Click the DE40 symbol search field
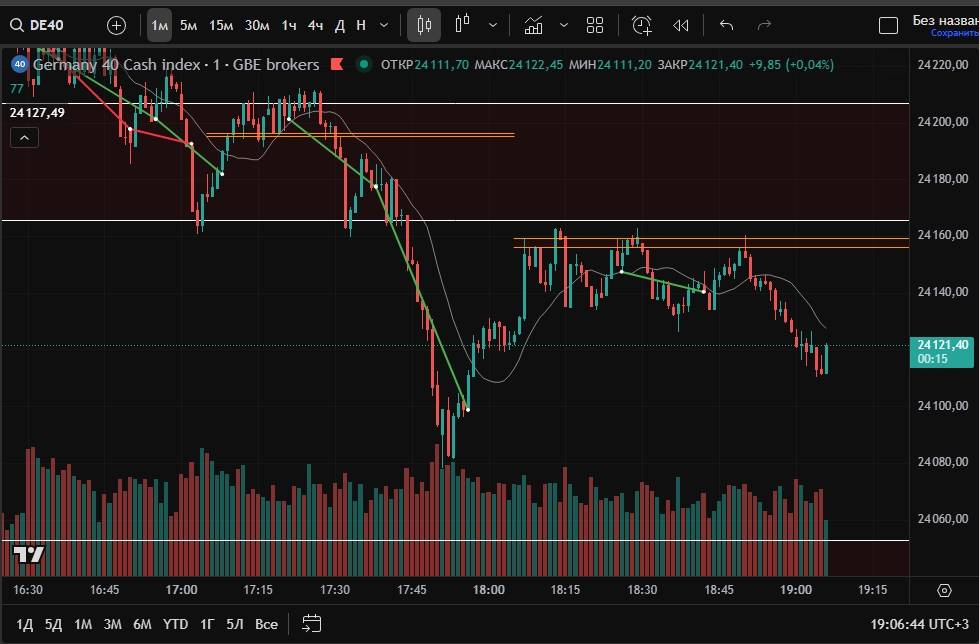 point(46,25)
